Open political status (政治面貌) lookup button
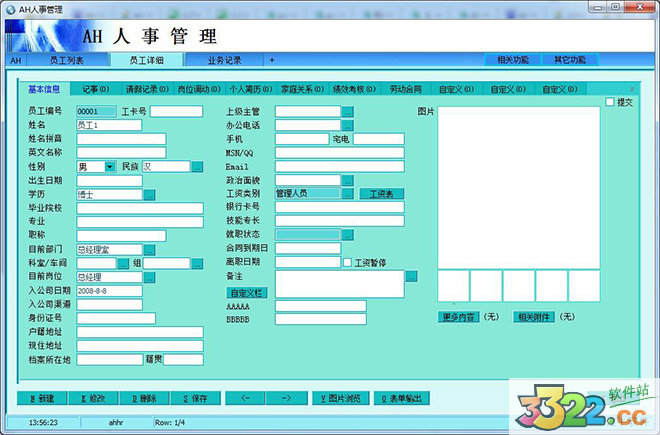This screenshot has height=435, width=660. pos(347,181)
